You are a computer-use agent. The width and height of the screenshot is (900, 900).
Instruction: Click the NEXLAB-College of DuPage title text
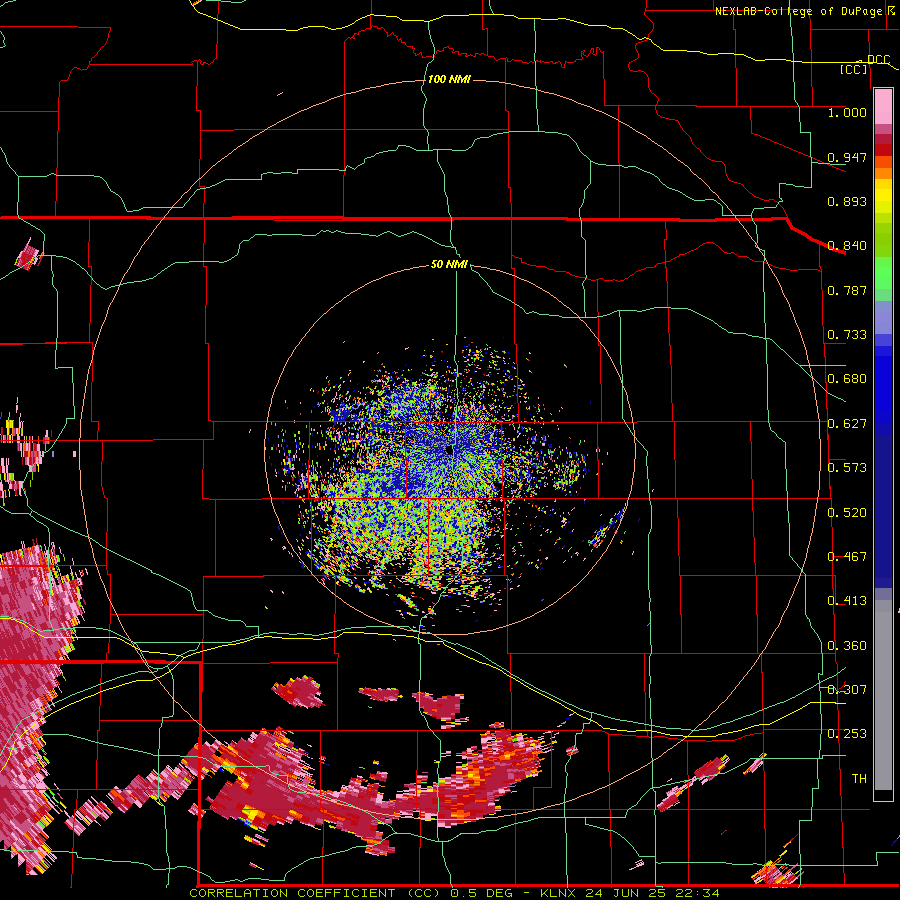[x=804, y=11]
